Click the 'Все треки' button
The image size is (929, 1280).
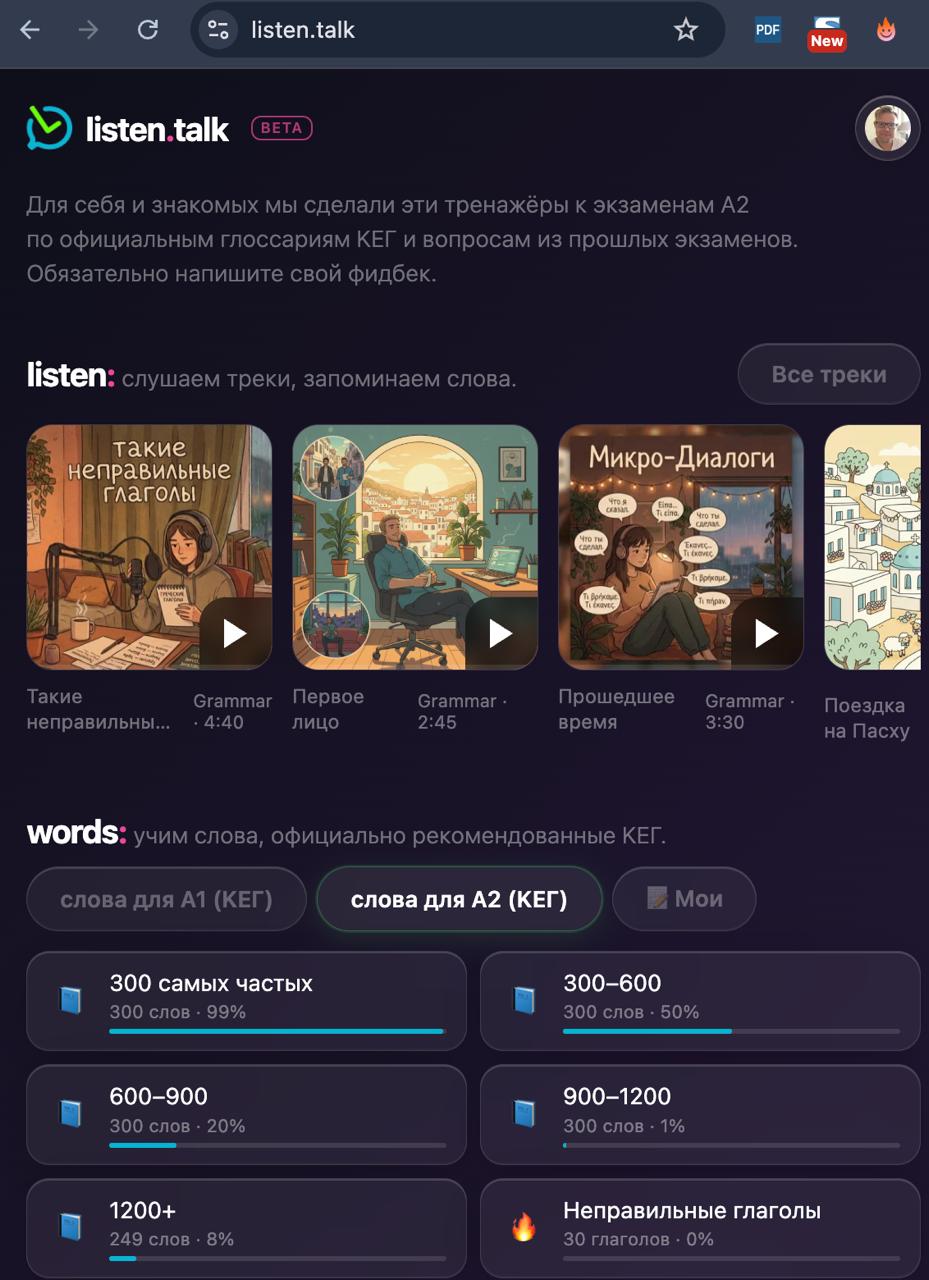pyautogui.click(x=829, y=374)
